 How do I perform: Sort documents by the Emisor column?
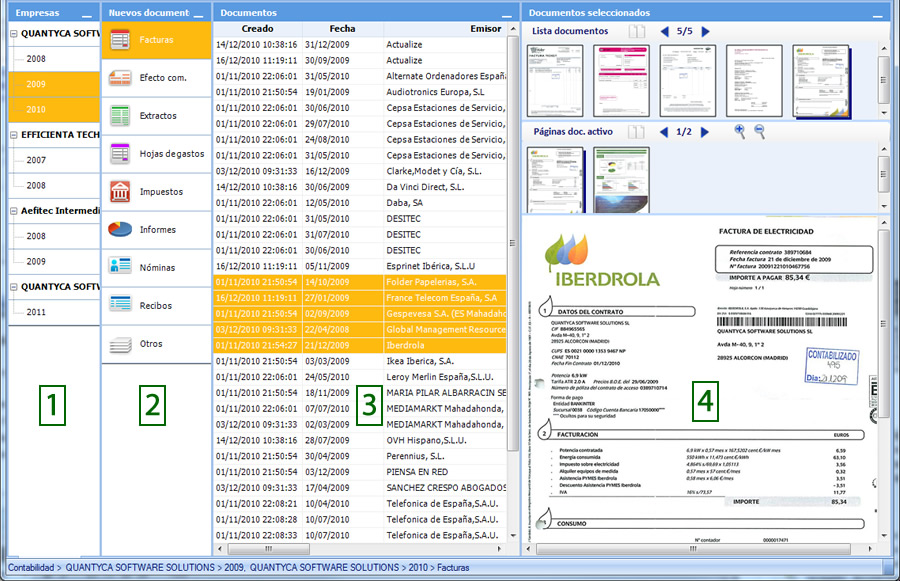[445, 29]
